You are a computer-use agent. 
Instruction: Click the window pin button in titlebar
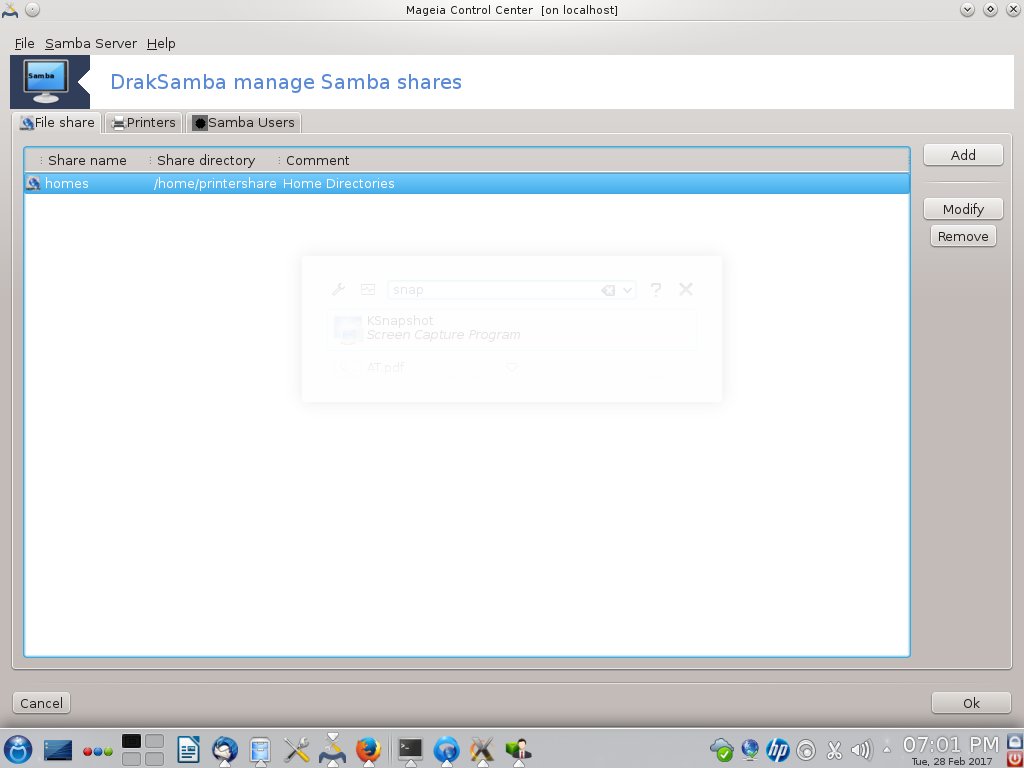32,9
